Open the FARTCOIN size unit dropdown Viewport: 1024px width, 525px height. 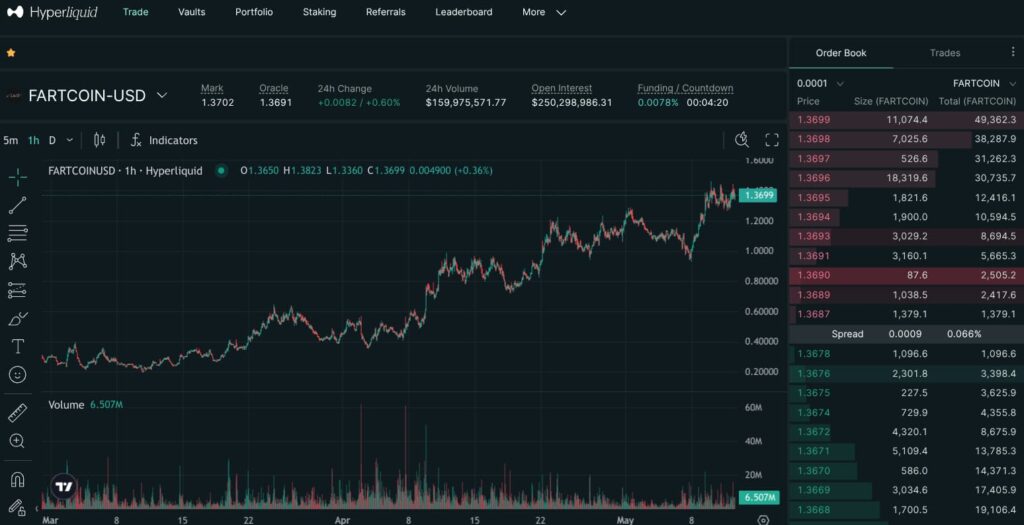(984, 83)
